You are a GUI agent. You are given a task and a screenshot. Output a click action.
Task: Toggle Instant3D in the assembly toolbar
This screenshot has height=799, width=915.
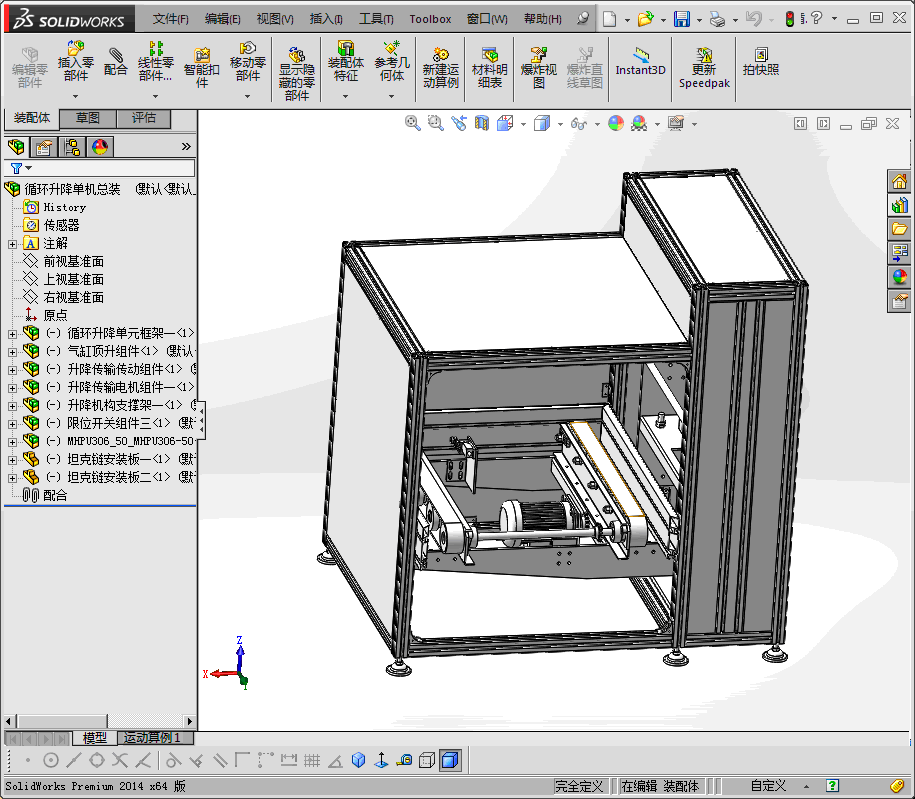coord(640,61)
